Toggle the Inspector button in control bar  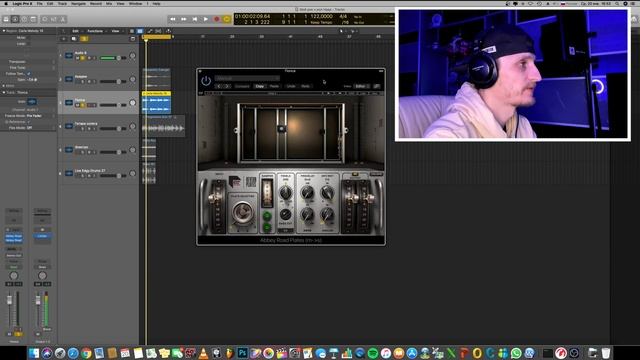15,19
